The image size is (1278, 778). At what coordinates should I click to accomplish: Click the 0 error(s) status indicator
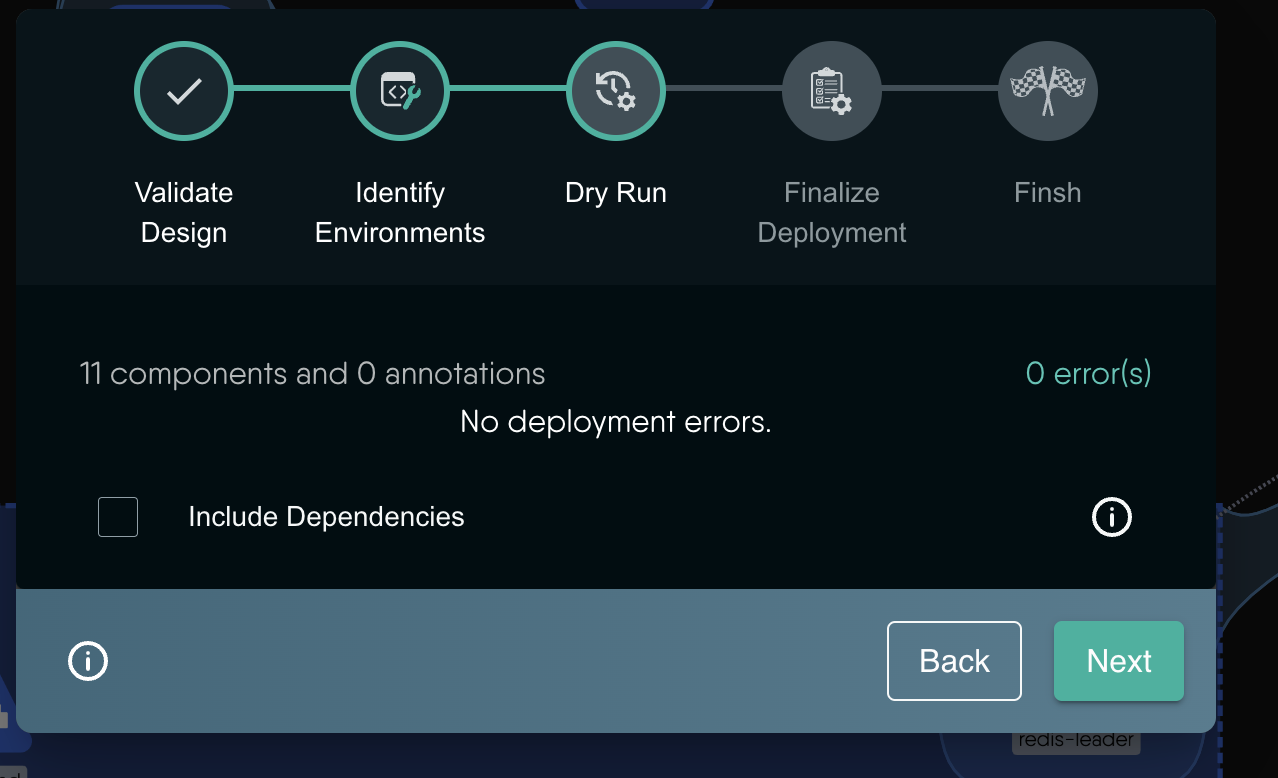tap(1088, 373)
